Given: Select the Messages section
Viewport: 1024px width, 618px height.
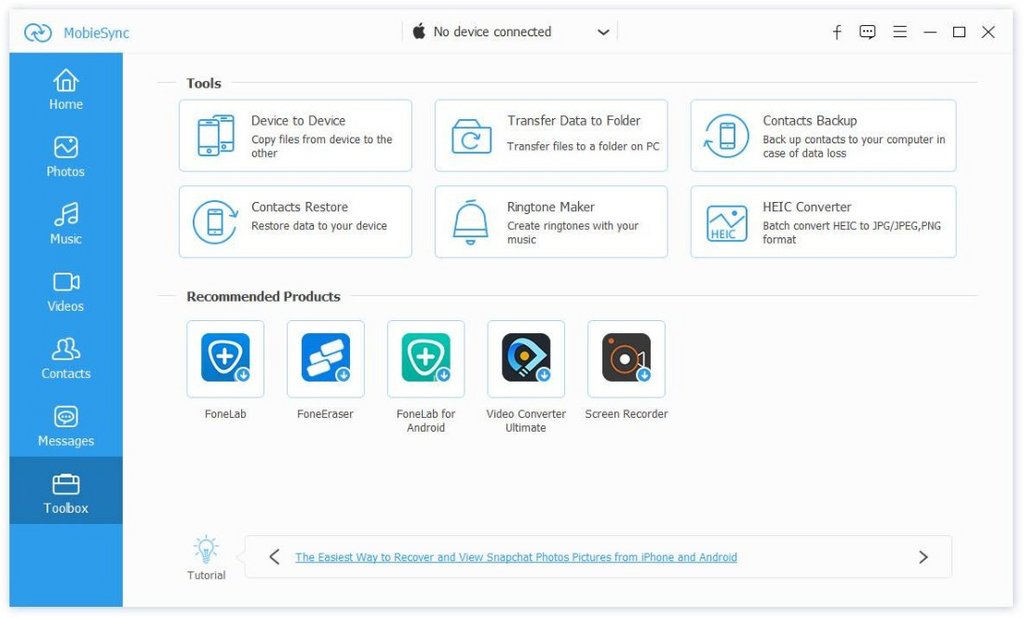Looking at the screenshot, I should 66,426.
